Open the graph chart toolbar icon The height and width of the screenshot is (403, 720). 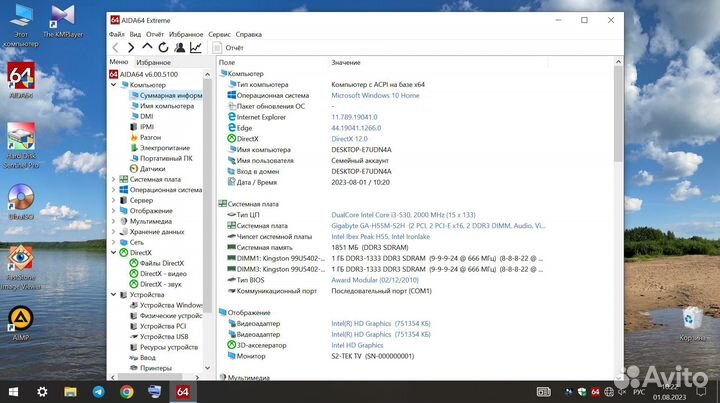coord(195,47)
